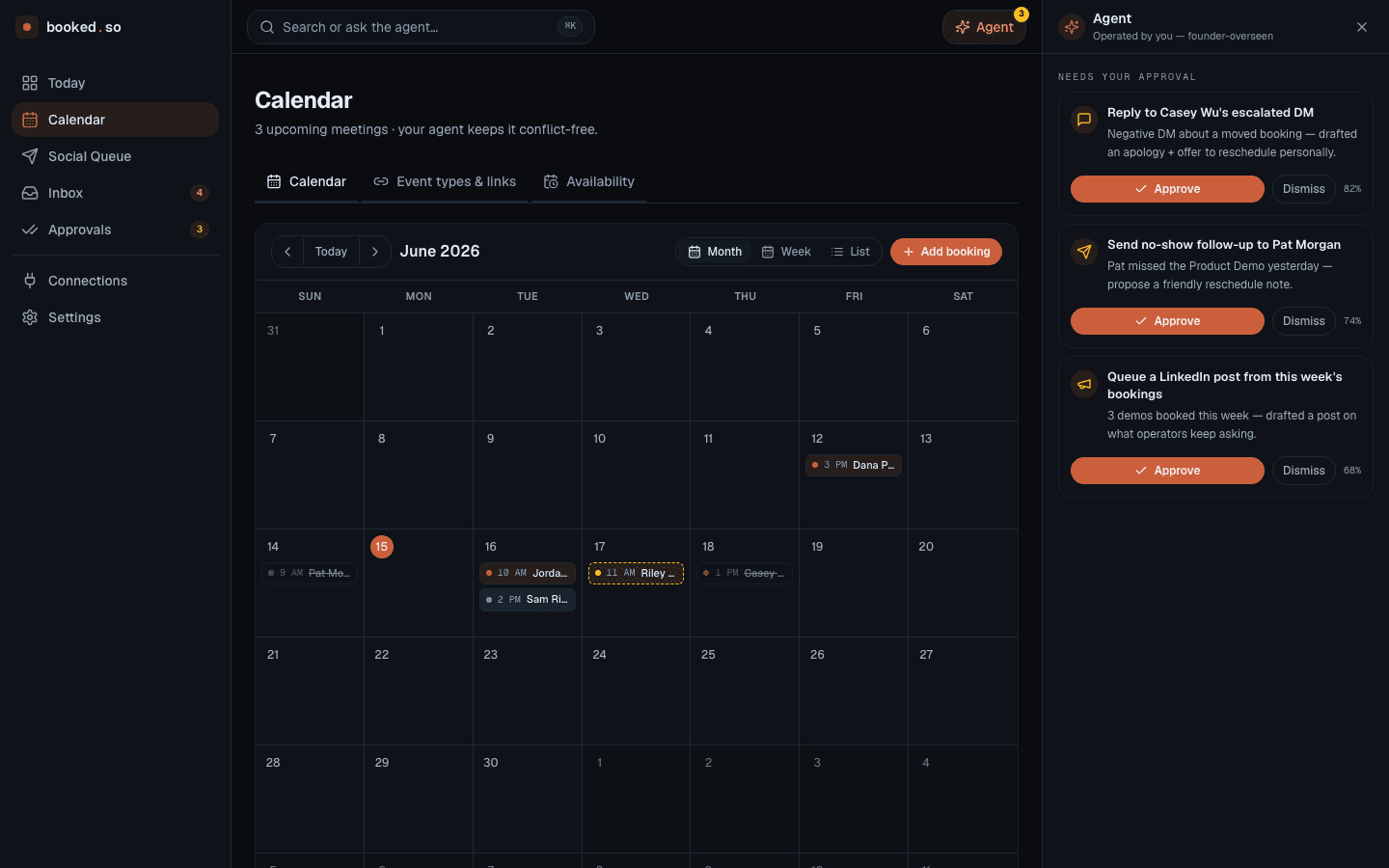
Task: Click the "Reply to Casey Wu's escalated DM" title
Action: 1211,113
